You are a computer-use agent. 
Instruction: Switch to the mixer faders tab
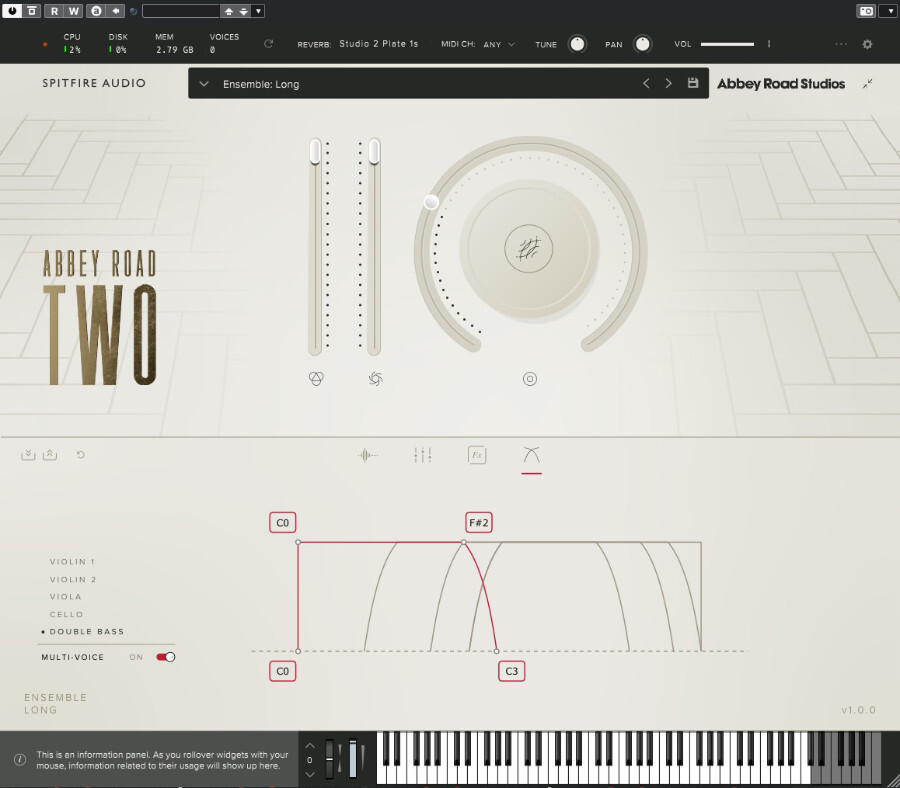click(422, 455)
